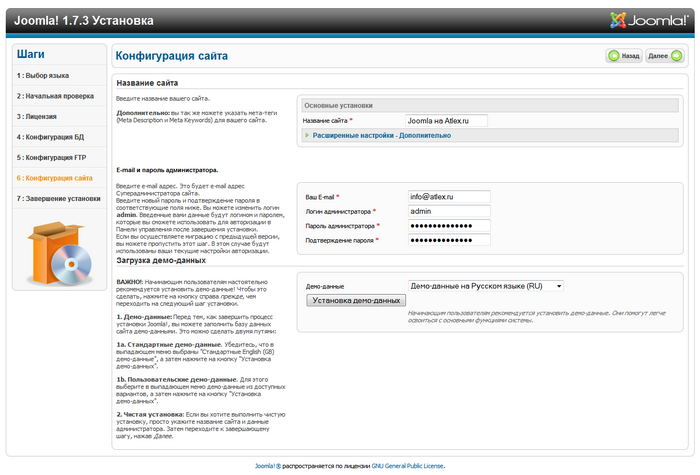Screen dimensions: 700x475
Task: Click the green forward arrow icon
Action: pos(676,56)
